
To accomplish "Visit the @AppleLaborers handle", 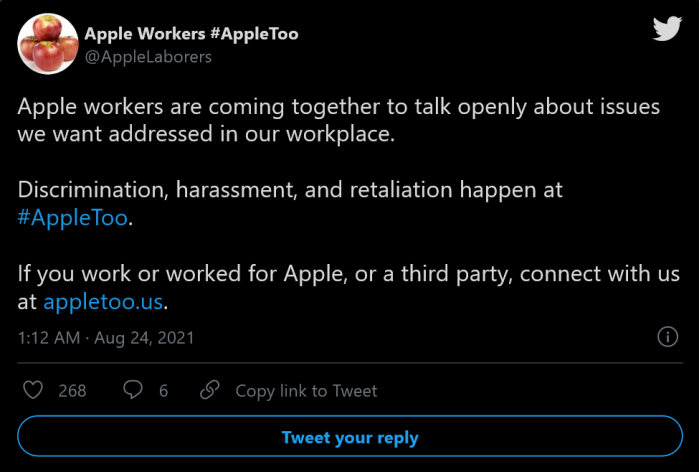I will (148, 57).
